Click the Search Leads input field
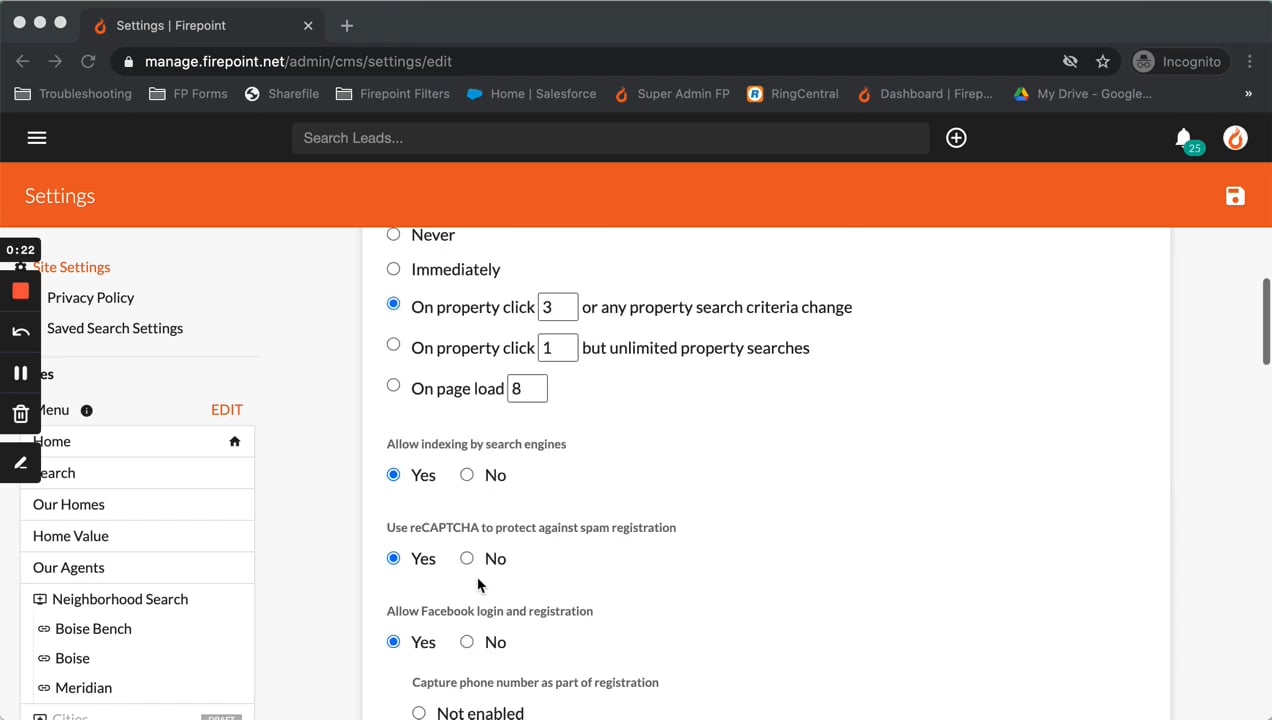The image size is (1272, 720). [x=610, y=138]
